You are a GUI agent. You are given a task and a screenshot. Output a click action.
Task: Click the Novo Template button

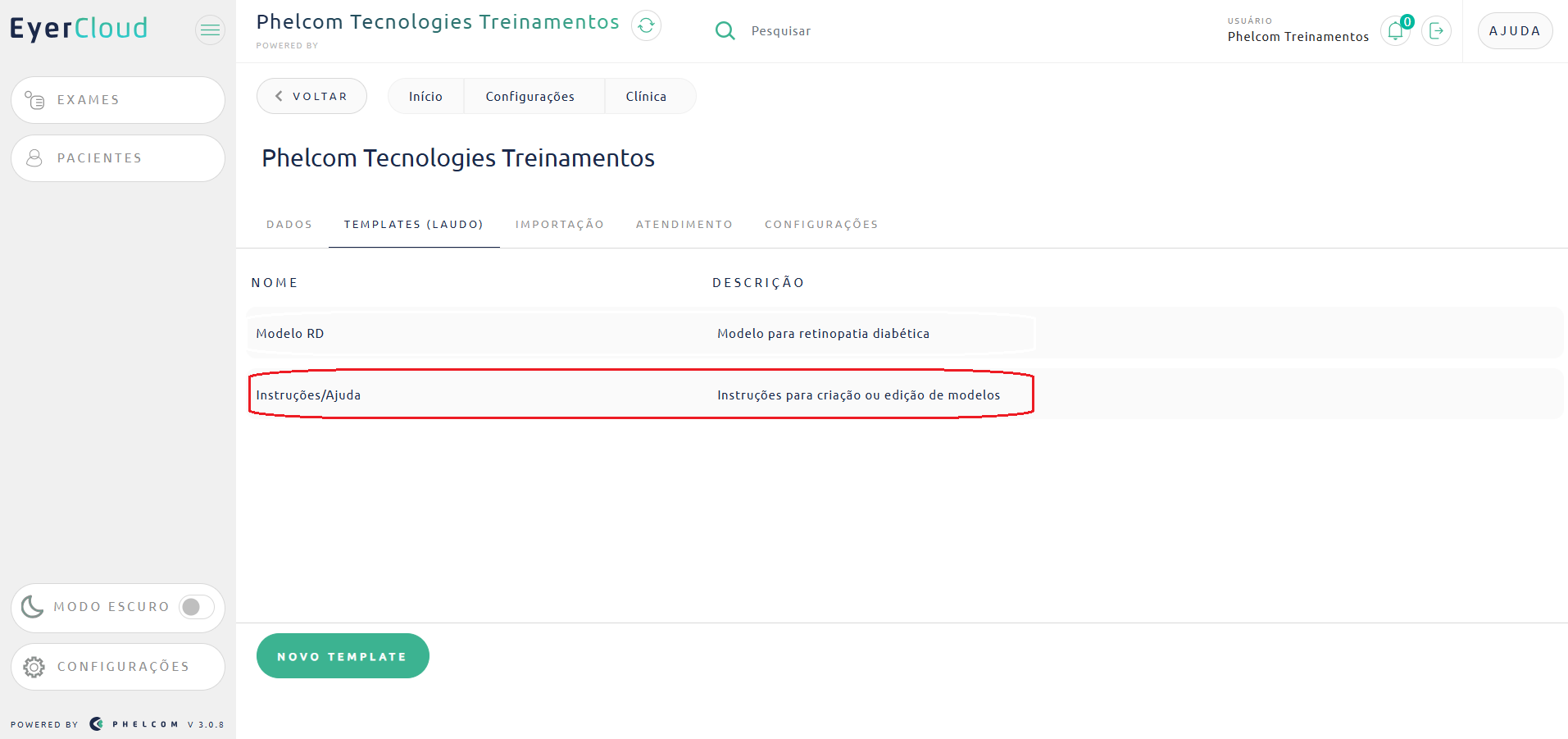[343, 656]
